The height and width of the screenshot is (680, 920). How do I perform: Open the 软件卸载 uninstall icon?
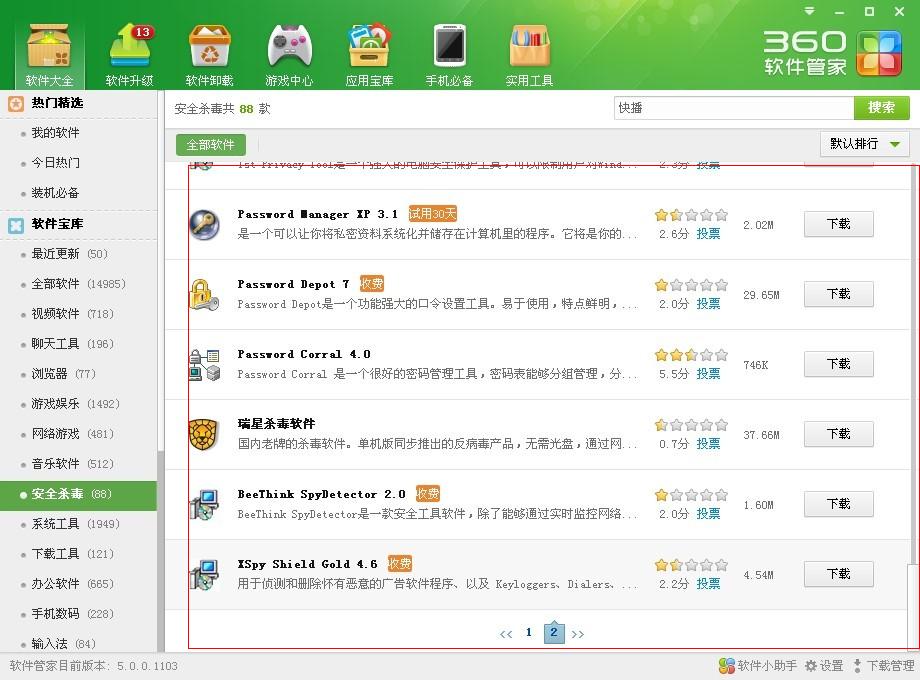(209, 55)
